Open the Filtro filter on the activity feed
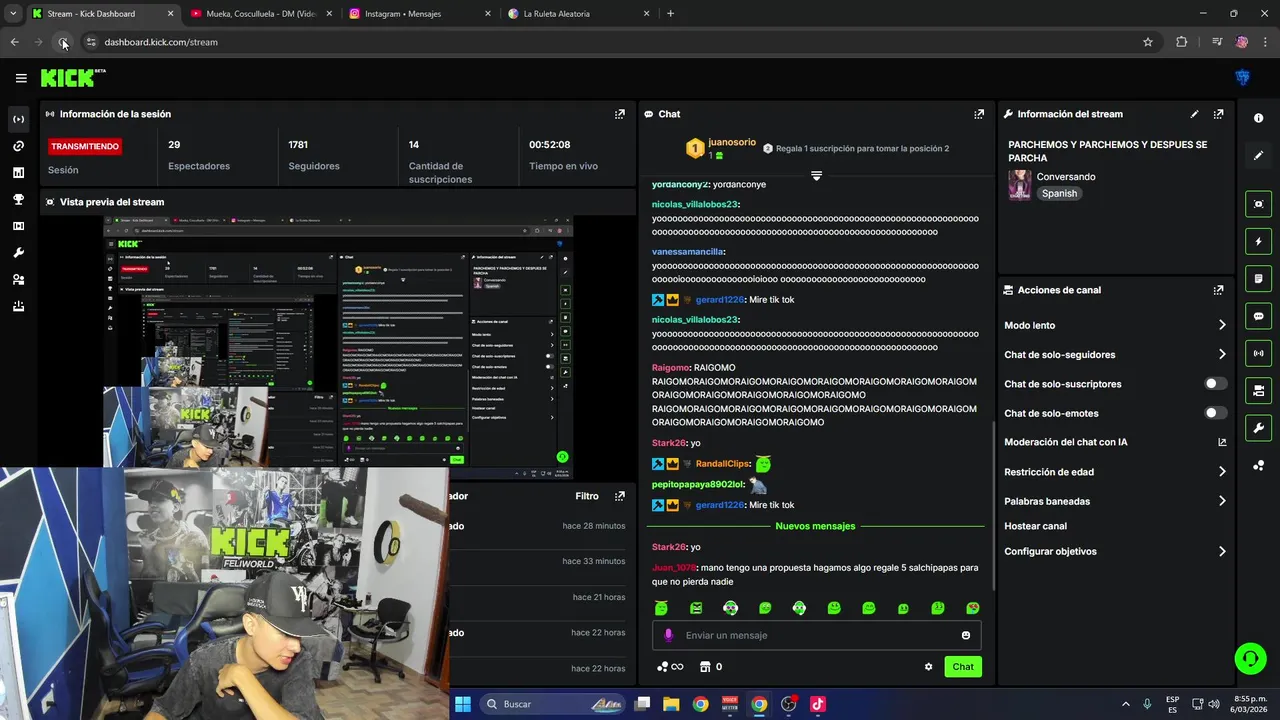 click(x=587, y=496)
